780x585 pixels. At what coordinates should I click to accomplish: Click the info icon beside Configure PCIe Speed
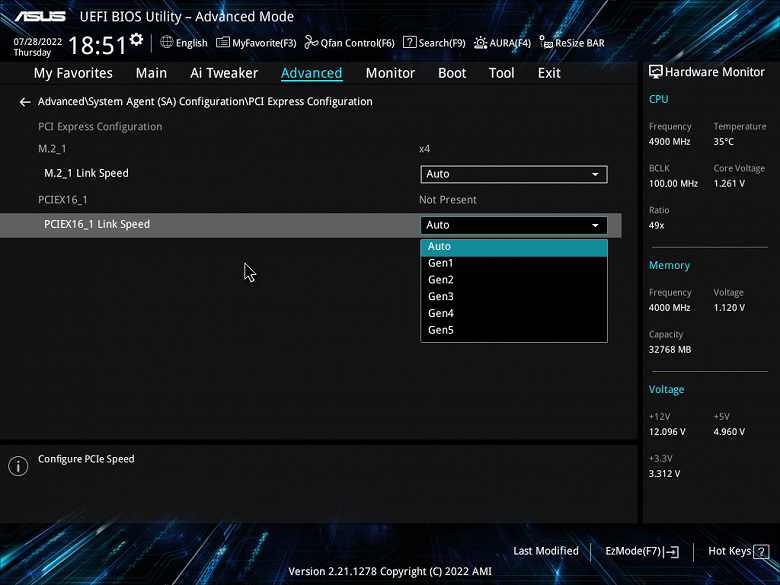18,466
